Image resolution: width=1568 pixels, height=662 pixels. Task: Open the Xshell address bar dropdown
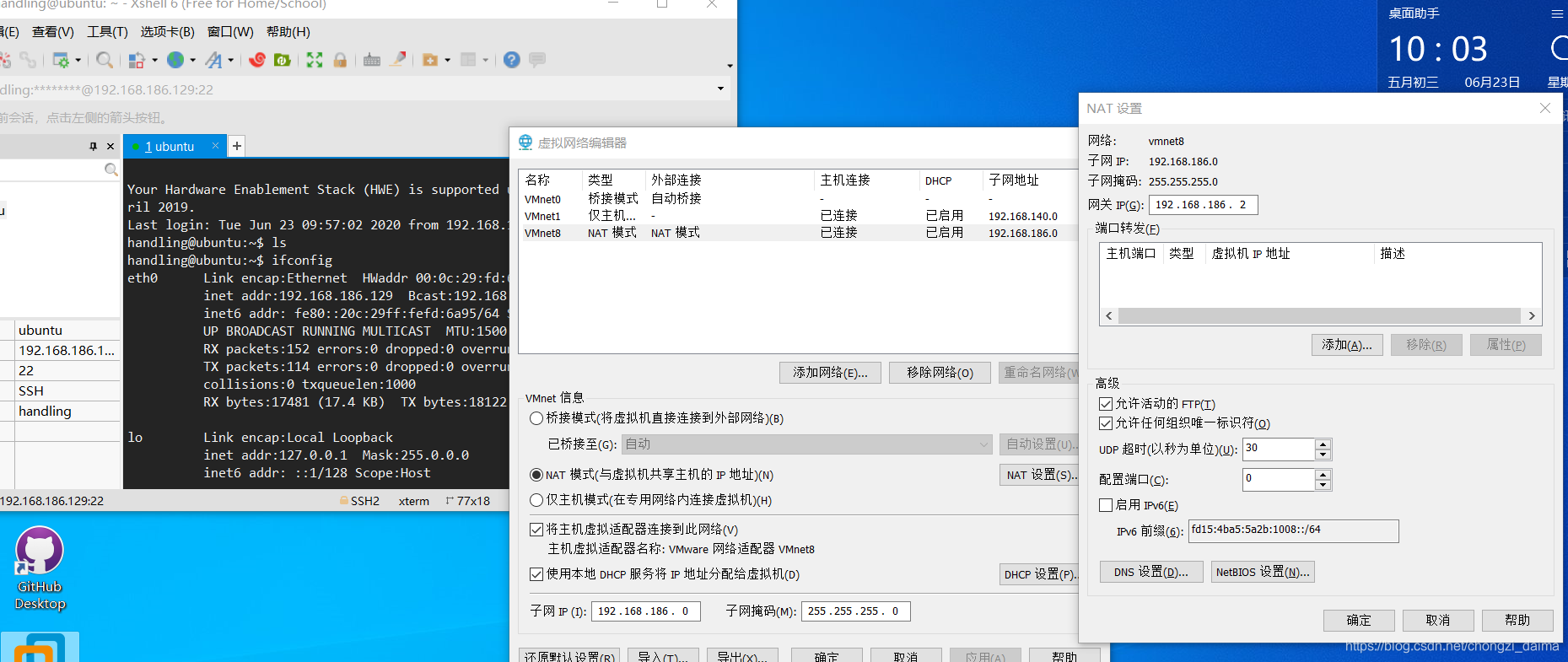coord(720,89)
